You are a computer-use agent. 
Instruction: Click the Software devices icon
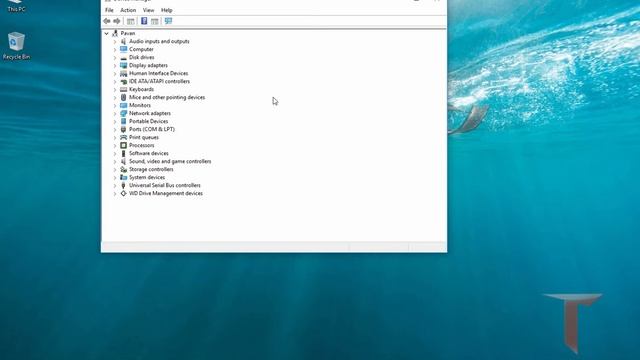[x=123, y=153]
